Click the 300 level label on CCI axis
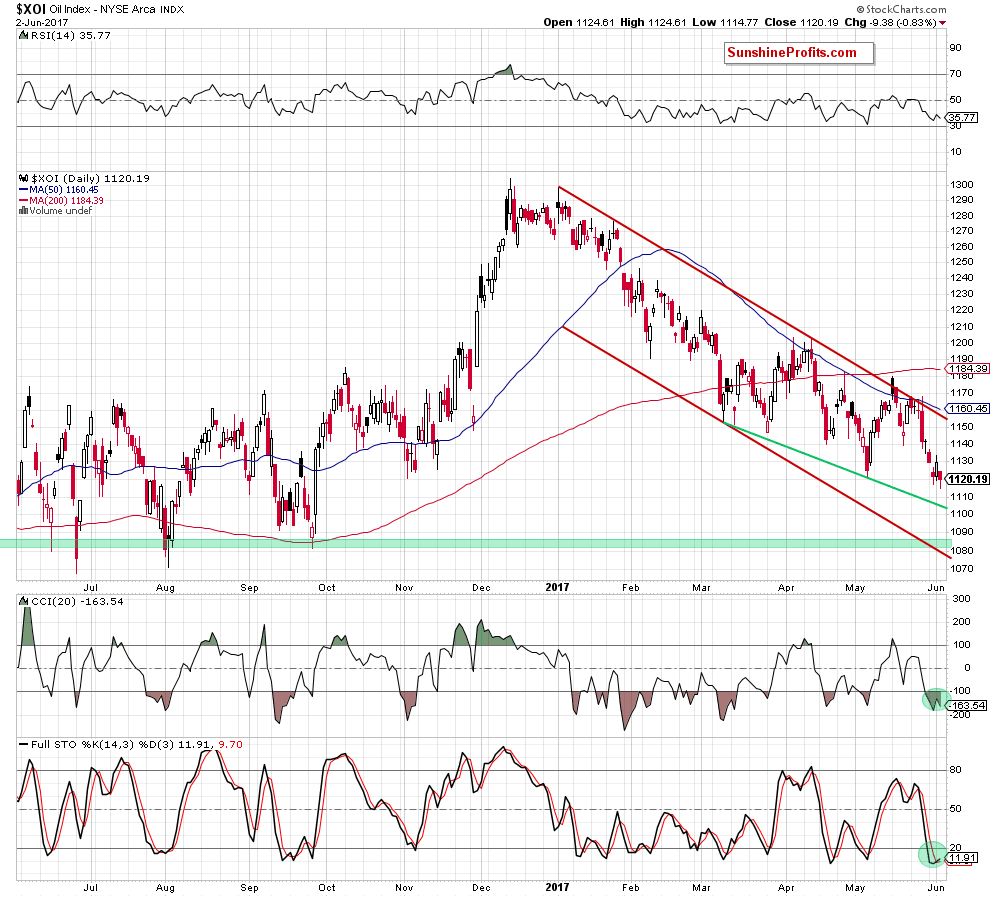Image resolution: width=990 pixels, height=897 pixels. [x=962, y=599]
